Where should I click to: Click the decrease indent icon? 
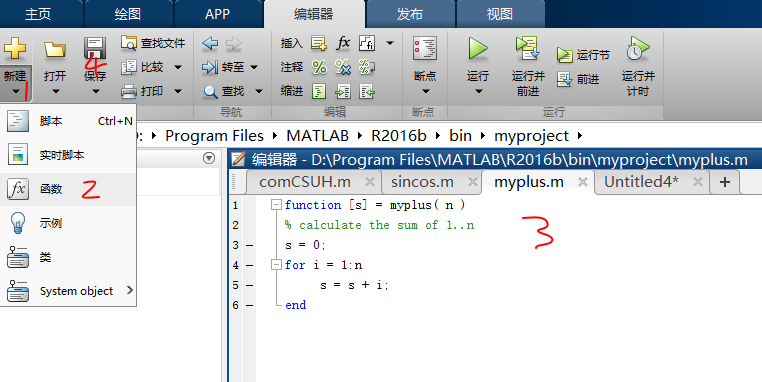[367, 91]
